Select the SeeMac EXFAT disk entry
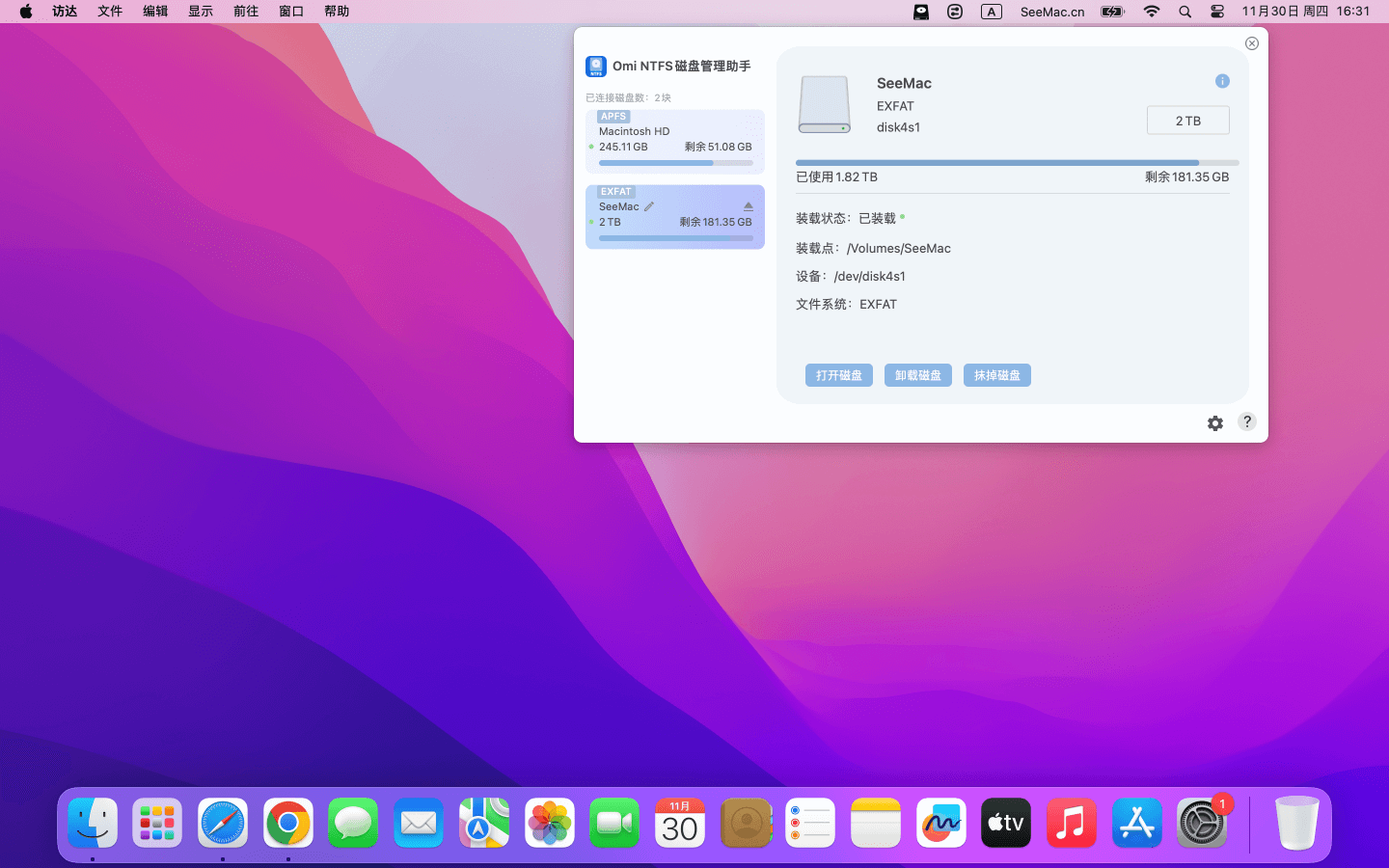The width and height of the screenshot is (1389, 868). tap(675, 217)
